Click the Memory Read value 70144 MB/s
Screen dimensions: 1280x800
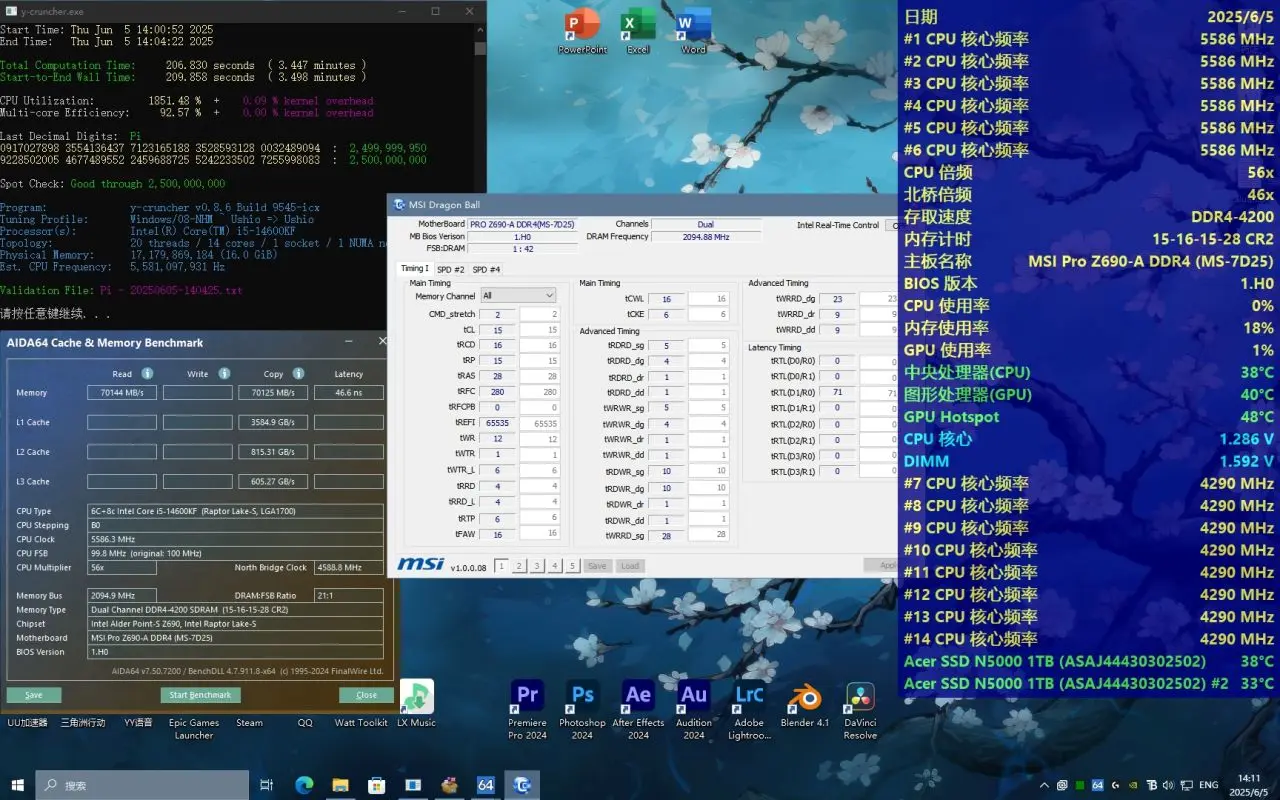122,393
